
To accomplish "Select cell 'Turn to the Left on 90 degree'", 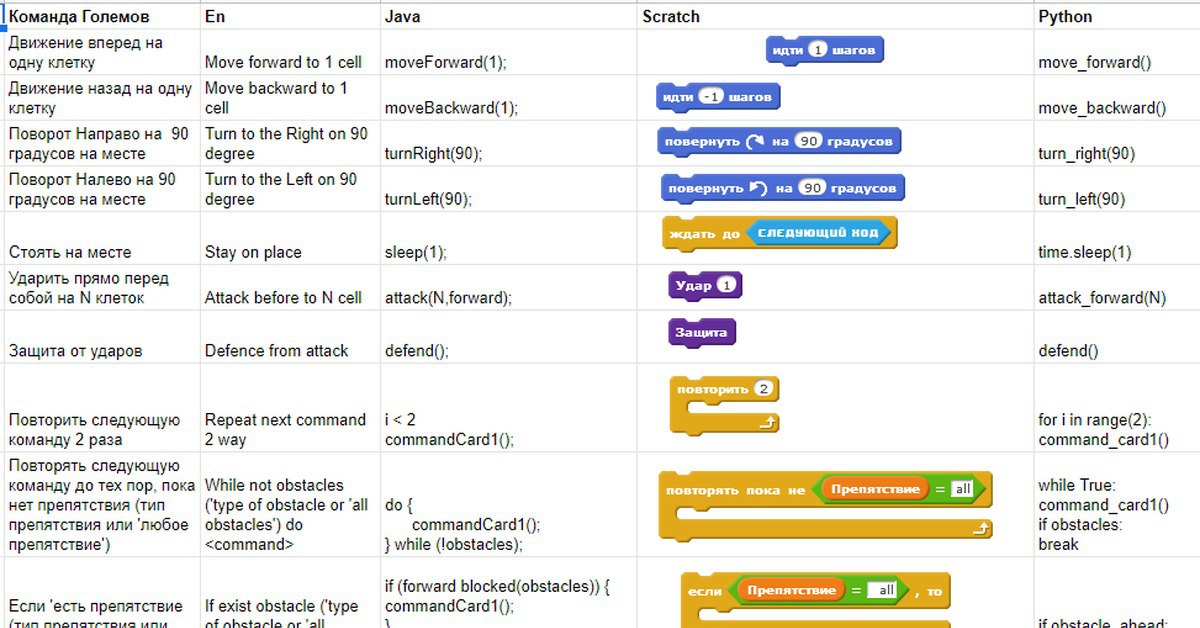I will 290,189.
